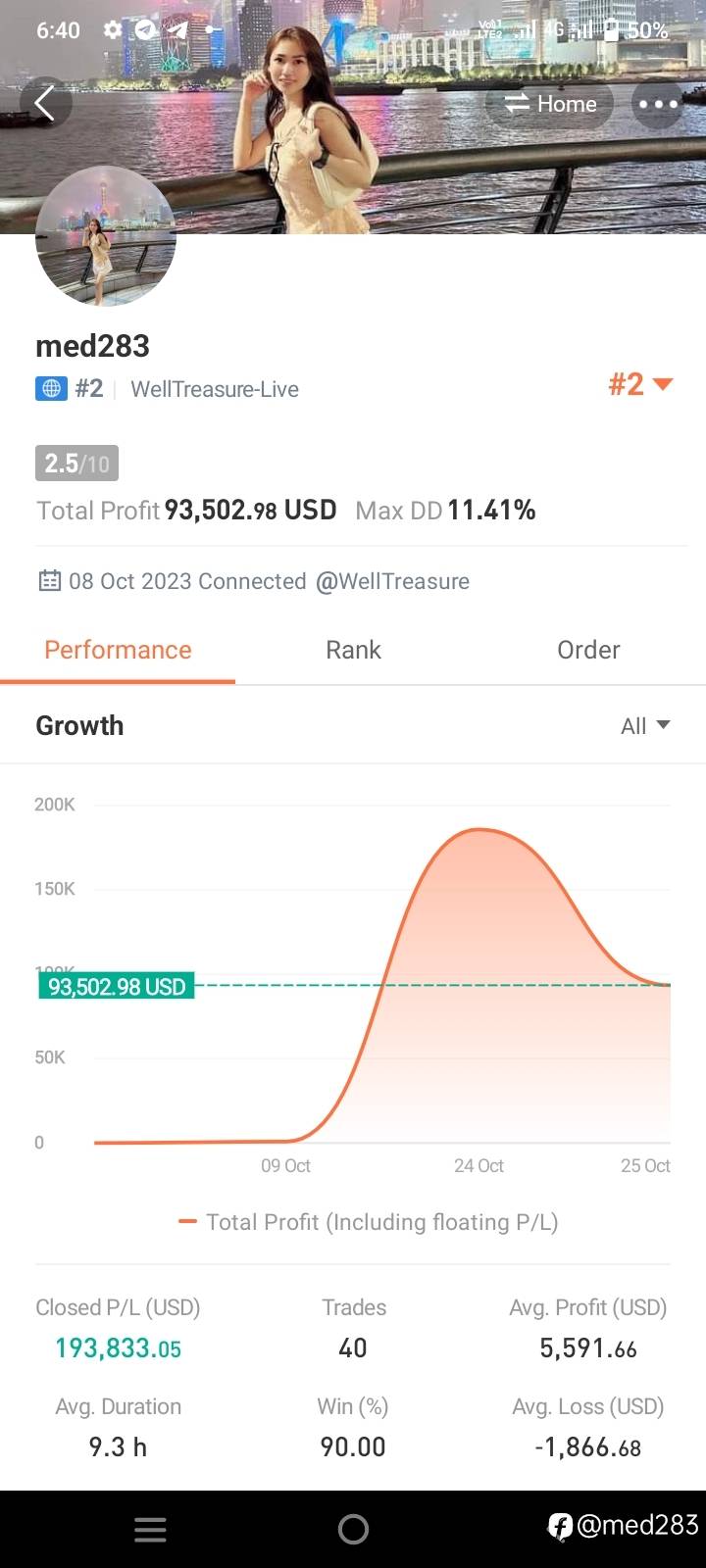706x1568 pixels.
Task: Switch to the Performance tab
Action: click(x=118, y=650)
